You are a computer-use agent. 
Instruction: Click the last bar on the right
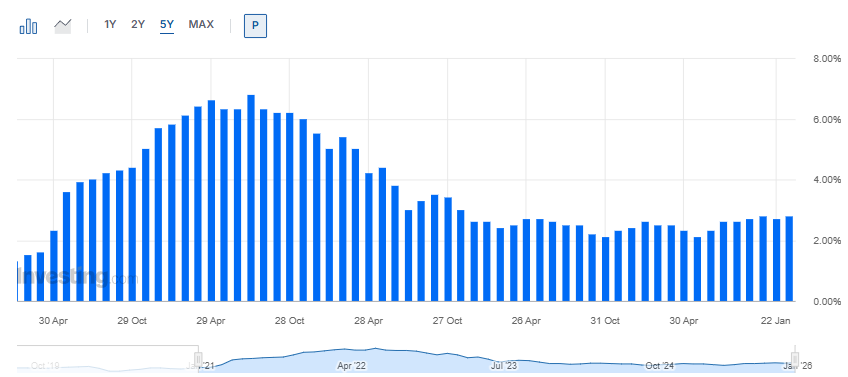(x=789, y=259)
